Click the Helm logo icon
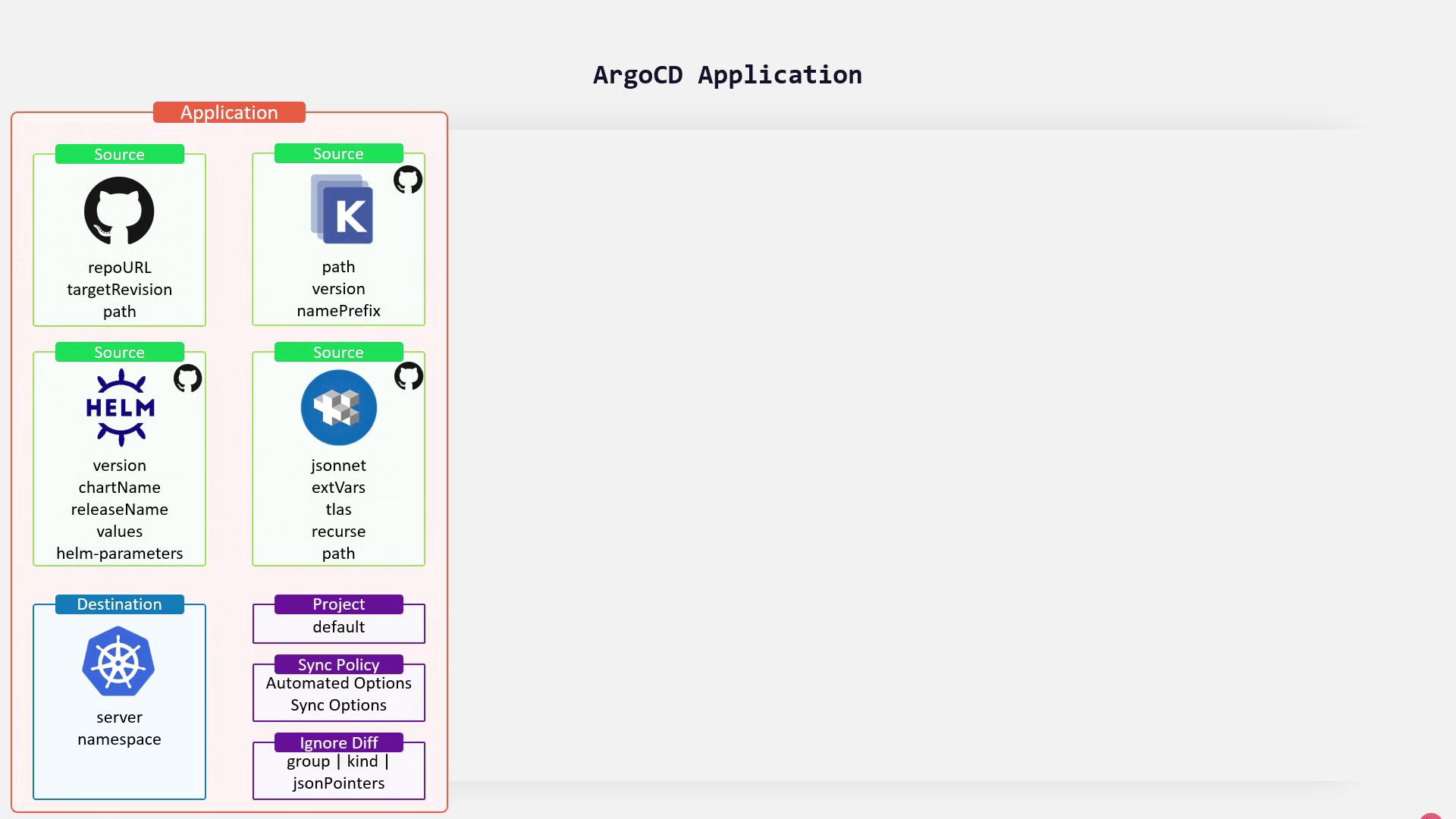The width and height of the screenshot is (1456, 819). click(x=120, y=407)
